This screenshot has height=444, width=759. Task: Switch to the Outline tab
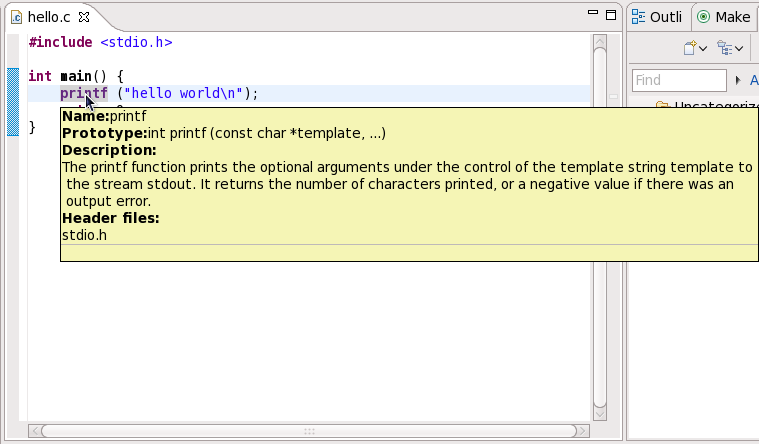[x=658, y=17]
